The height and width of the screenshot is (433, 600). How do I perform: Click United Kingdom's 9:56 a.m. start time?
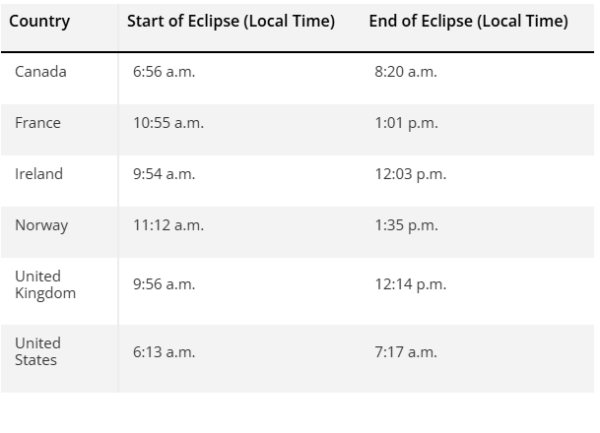click(164, 284)
